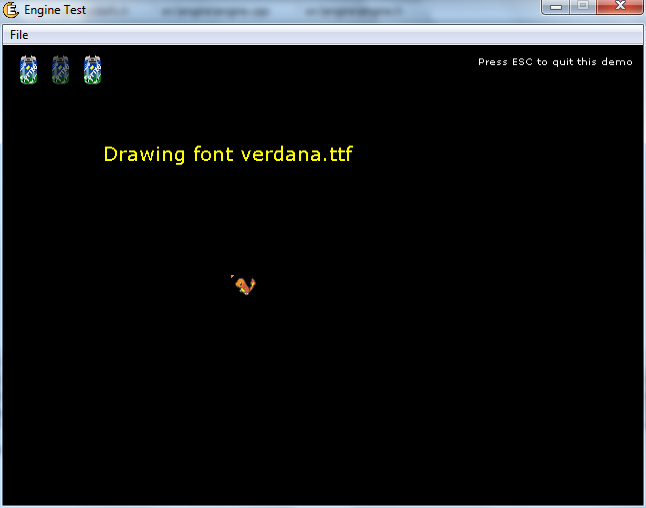Viewport: 646px width, 508px height.
Task: Click the rightmost soda can sprite
Action: click(x=92, y=70)
